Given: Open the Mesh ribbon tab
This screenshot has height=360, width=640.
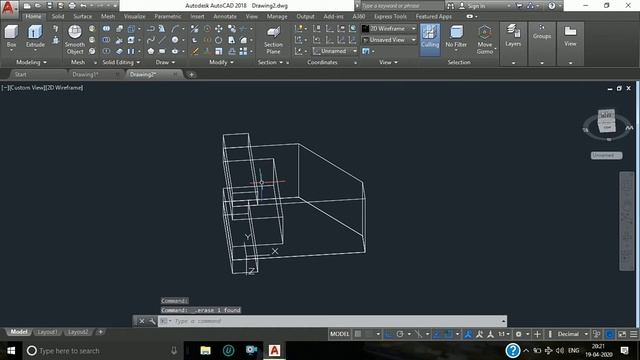Looking at the screenshot, I should click(x=108, y=16).
